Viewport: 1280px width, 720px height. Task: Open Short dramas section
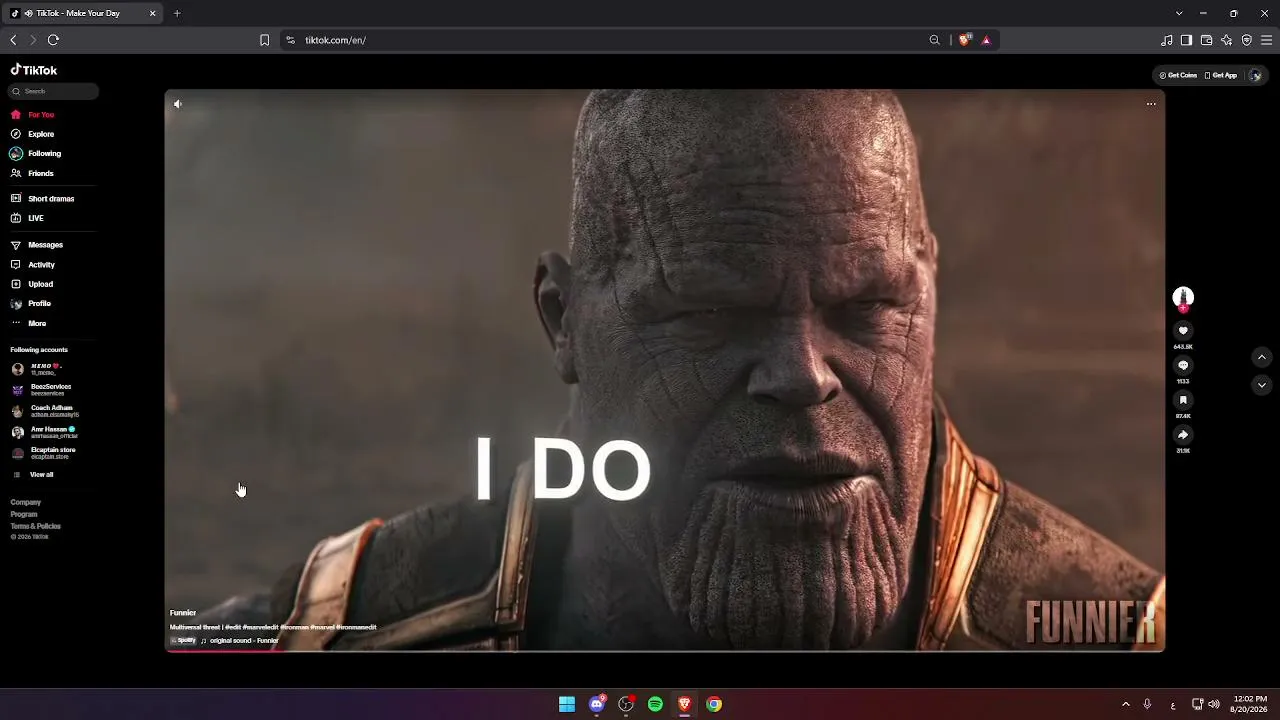click(x=42, y=199)
